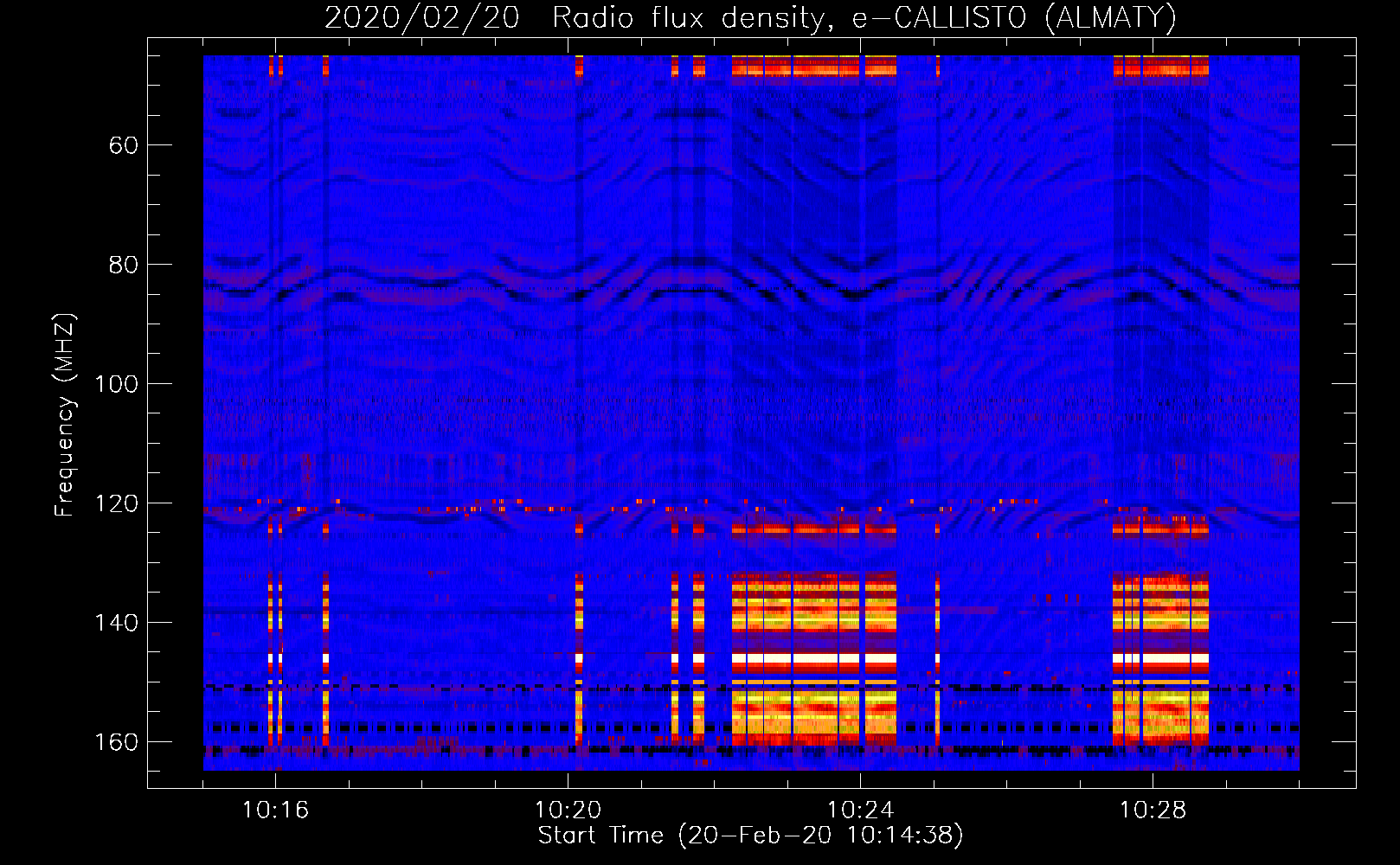Image resolution: width=1400 pixels, height=865 pixels.
Task: Click the 10:28 time tick label
Action: point(1153,811)
